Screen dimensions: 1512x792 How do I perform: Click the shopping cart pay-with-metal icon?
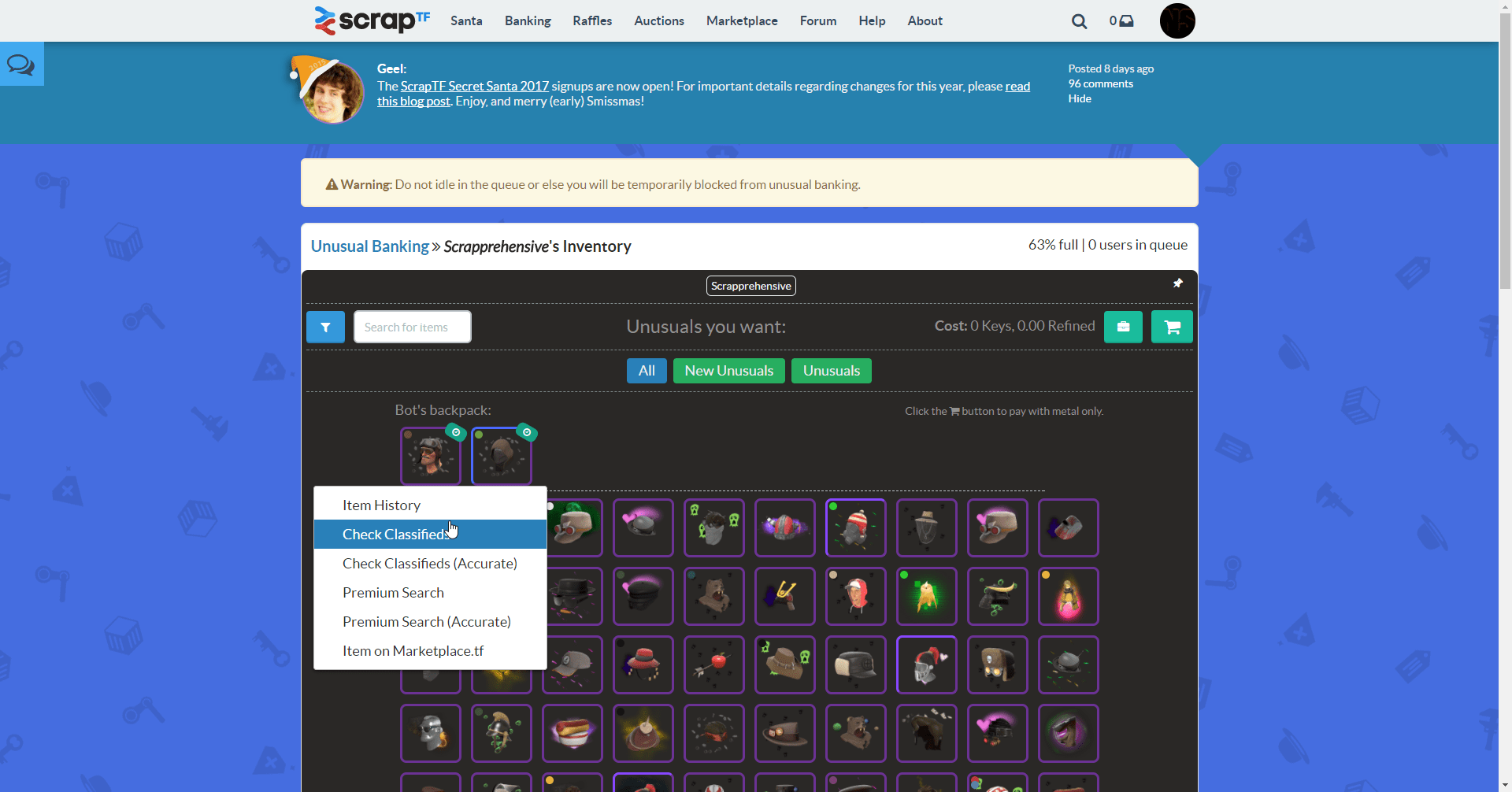1171,326
